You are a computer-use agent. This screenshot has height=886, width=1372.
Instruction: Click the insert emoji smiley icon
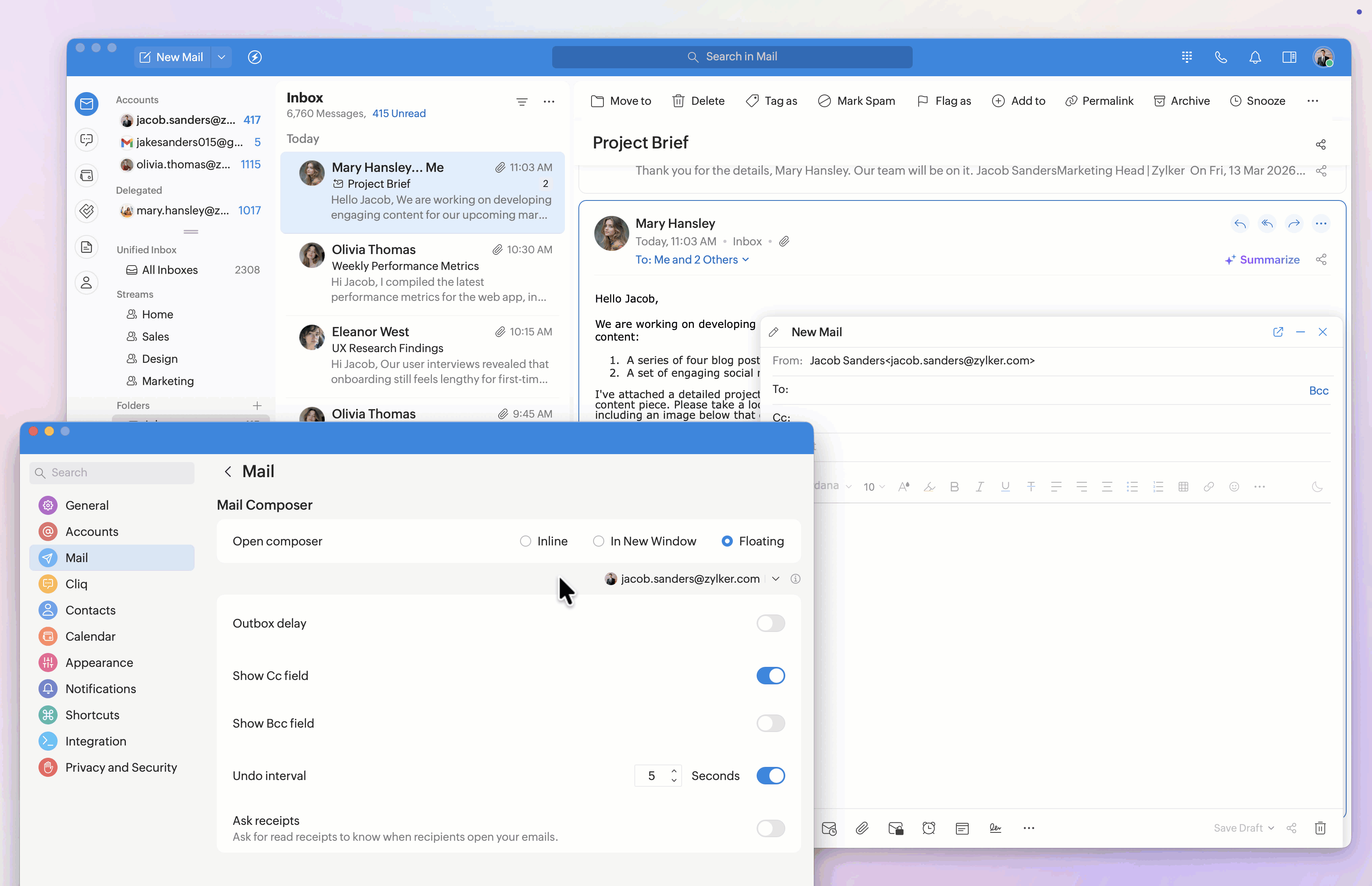(1234, 487)
